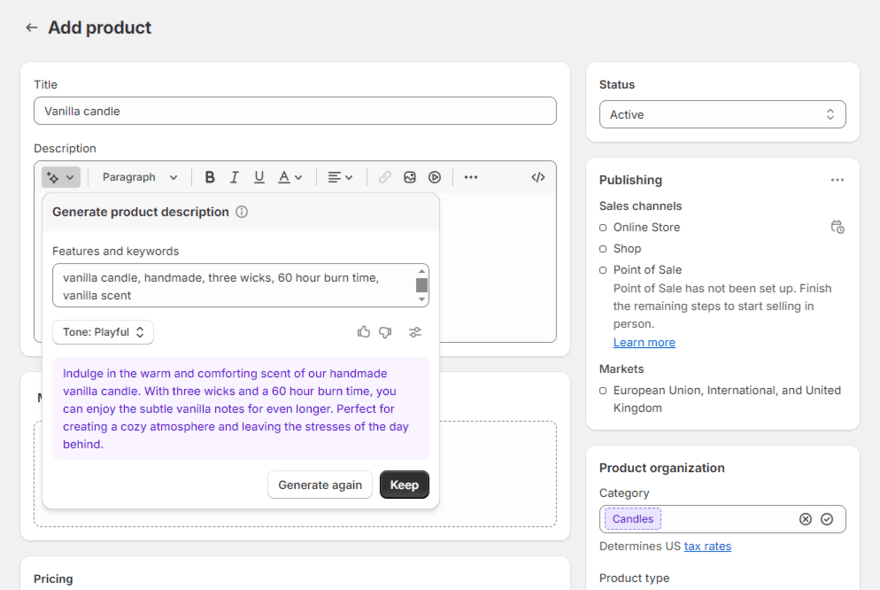Apply italic formatting

point(233,177)
